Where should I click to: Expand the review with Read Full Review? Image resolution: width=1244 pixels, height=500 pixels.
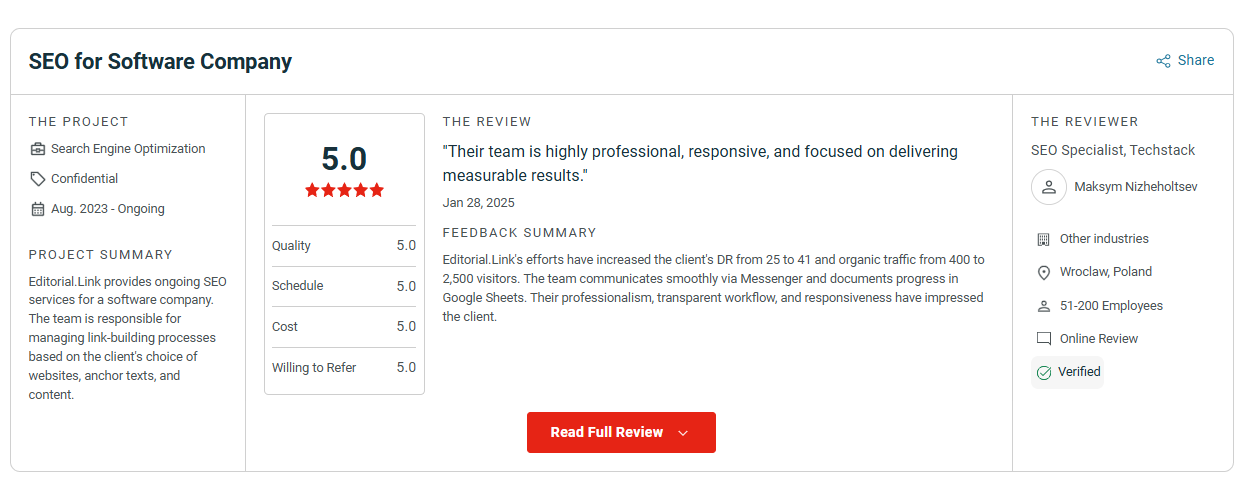606,432
